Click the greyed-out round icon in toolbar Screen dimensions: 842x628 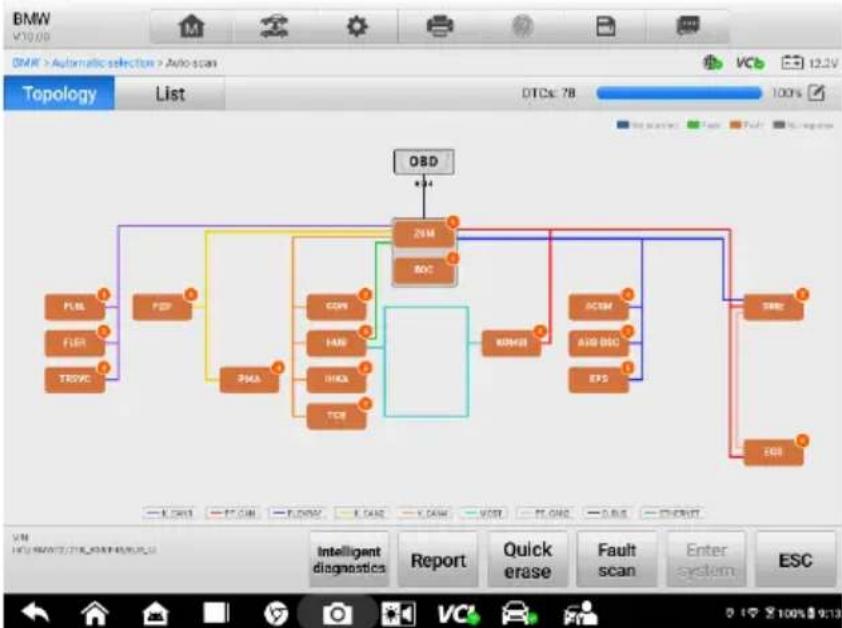522,26
